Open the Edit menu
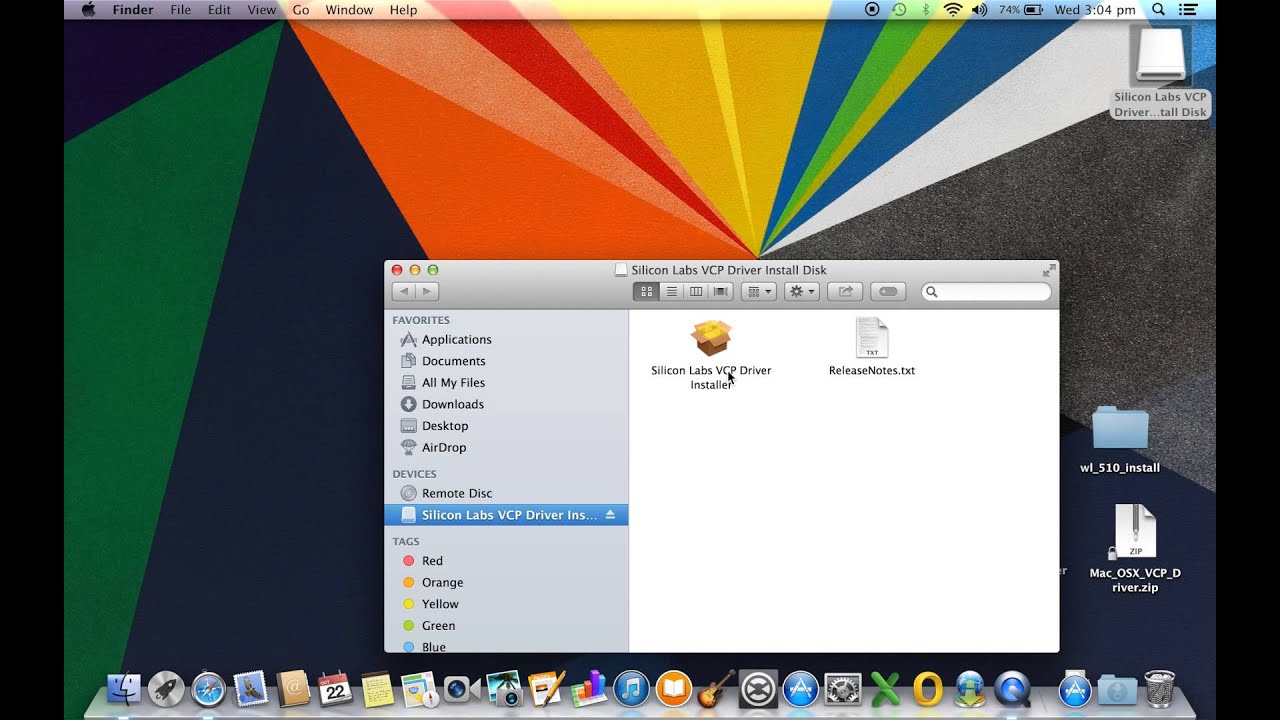The height and width of the screenshot is (720, 1280). [x=219, y=10]
